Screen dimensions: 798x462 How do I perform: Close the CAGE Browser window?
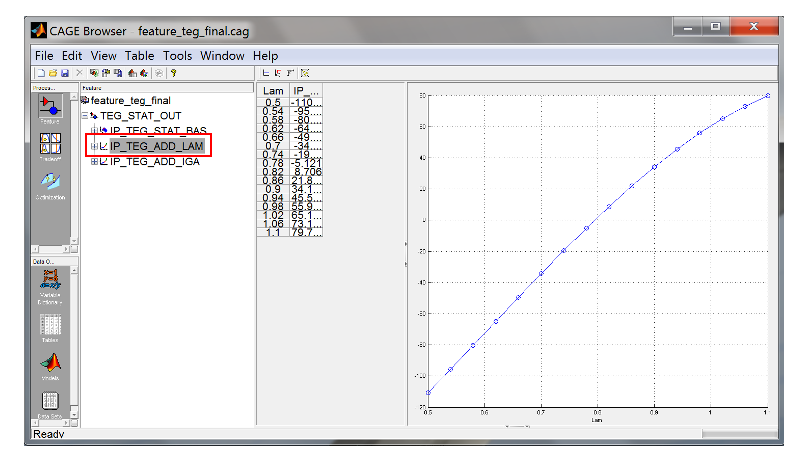[754, 27]
